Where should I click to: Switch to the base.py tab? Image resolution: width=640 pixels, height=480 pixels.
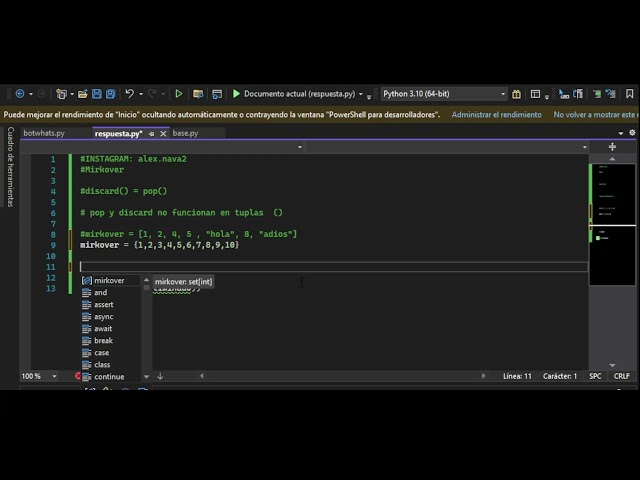185,133
